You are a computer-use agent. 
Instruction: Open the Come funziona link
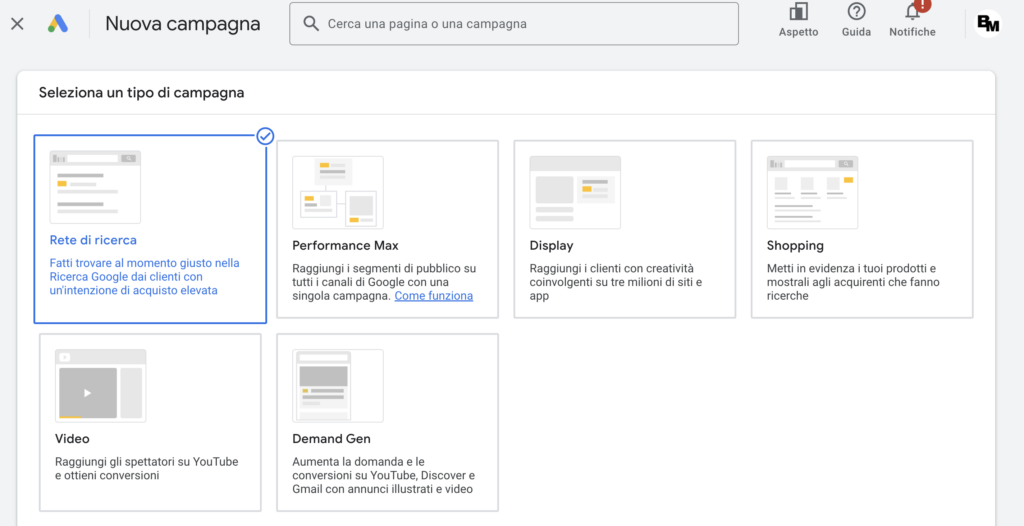coord(433,296)
